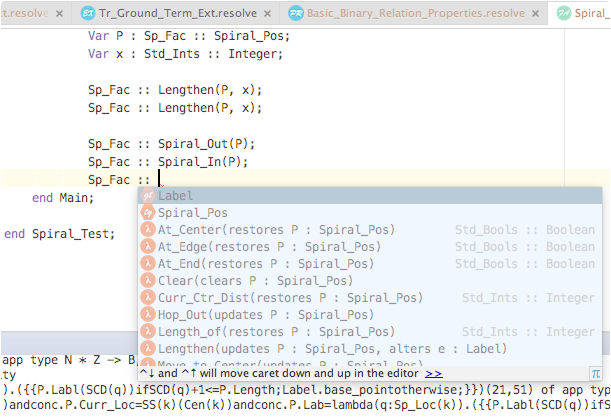Click the 'end Main;' line
Image resolution: width=611 pixels, height=417 pixels.
tap(63, 198)
